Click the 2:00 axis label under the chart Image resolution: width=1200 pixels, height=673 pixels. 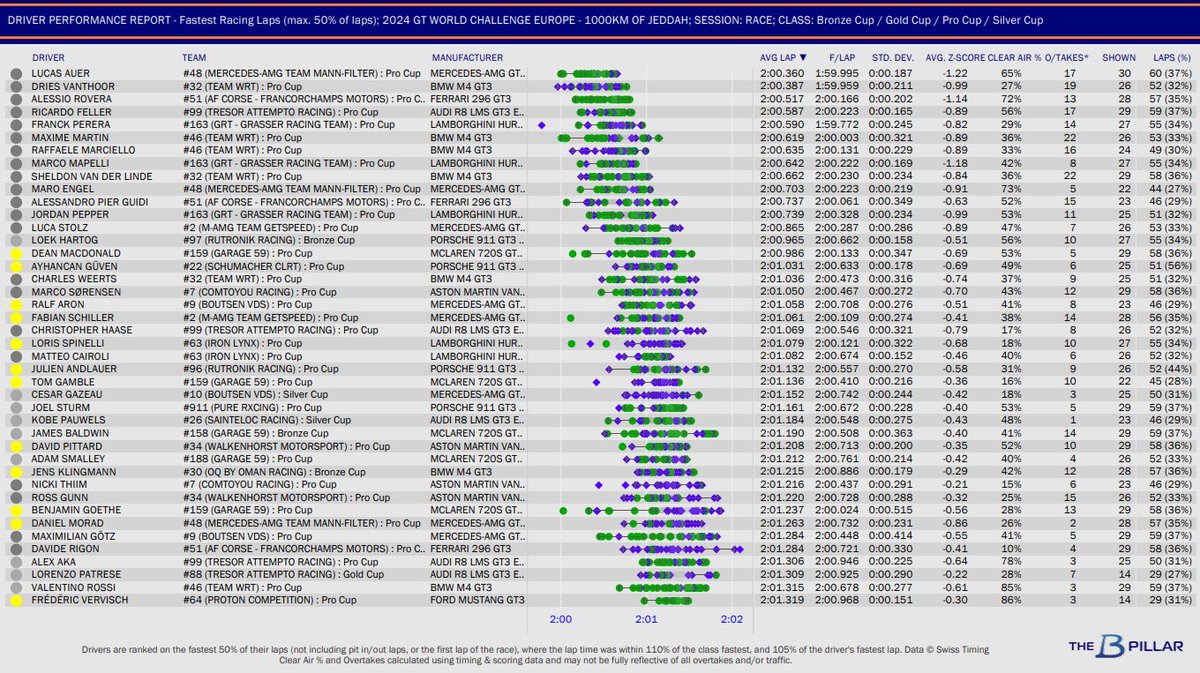click(x=560, y=619)
